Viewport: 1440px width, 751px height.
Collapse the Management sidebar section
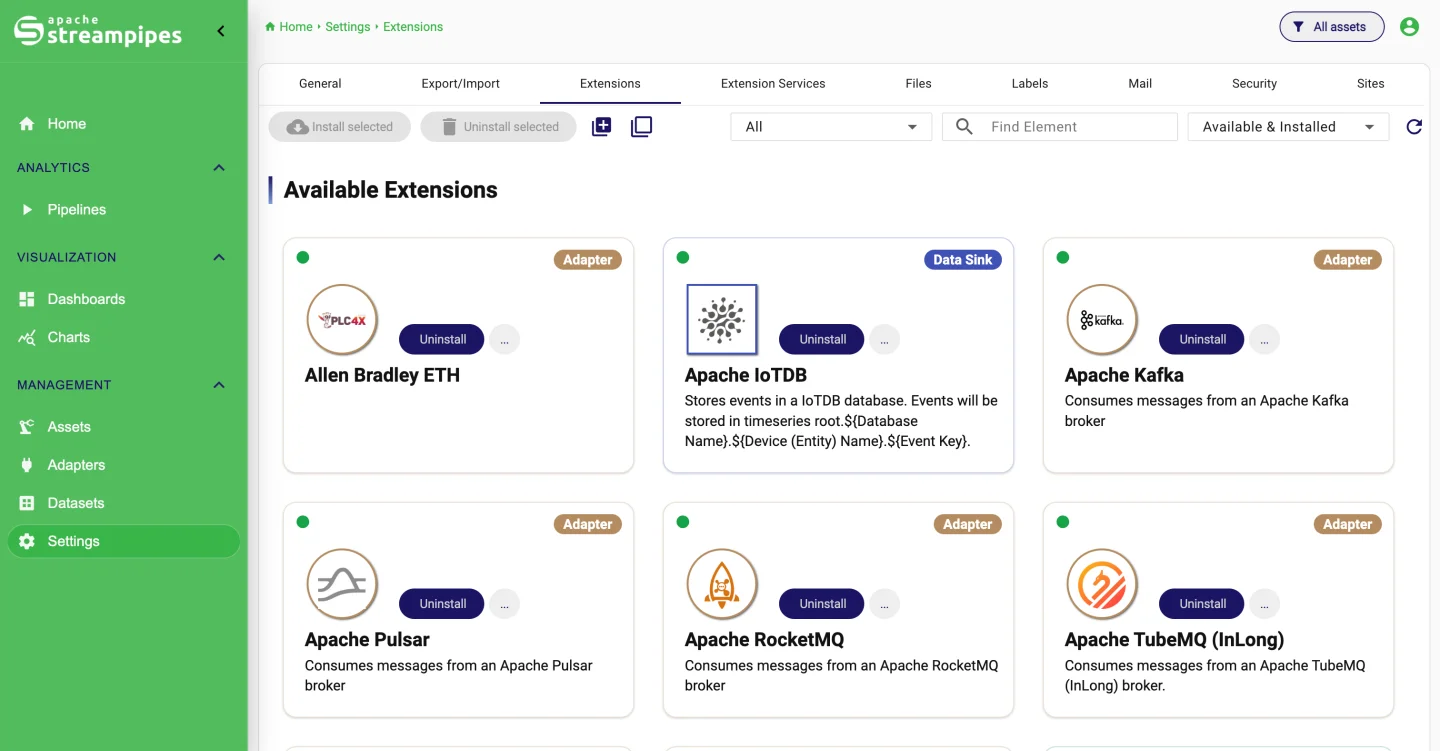[x=219, y=385]
